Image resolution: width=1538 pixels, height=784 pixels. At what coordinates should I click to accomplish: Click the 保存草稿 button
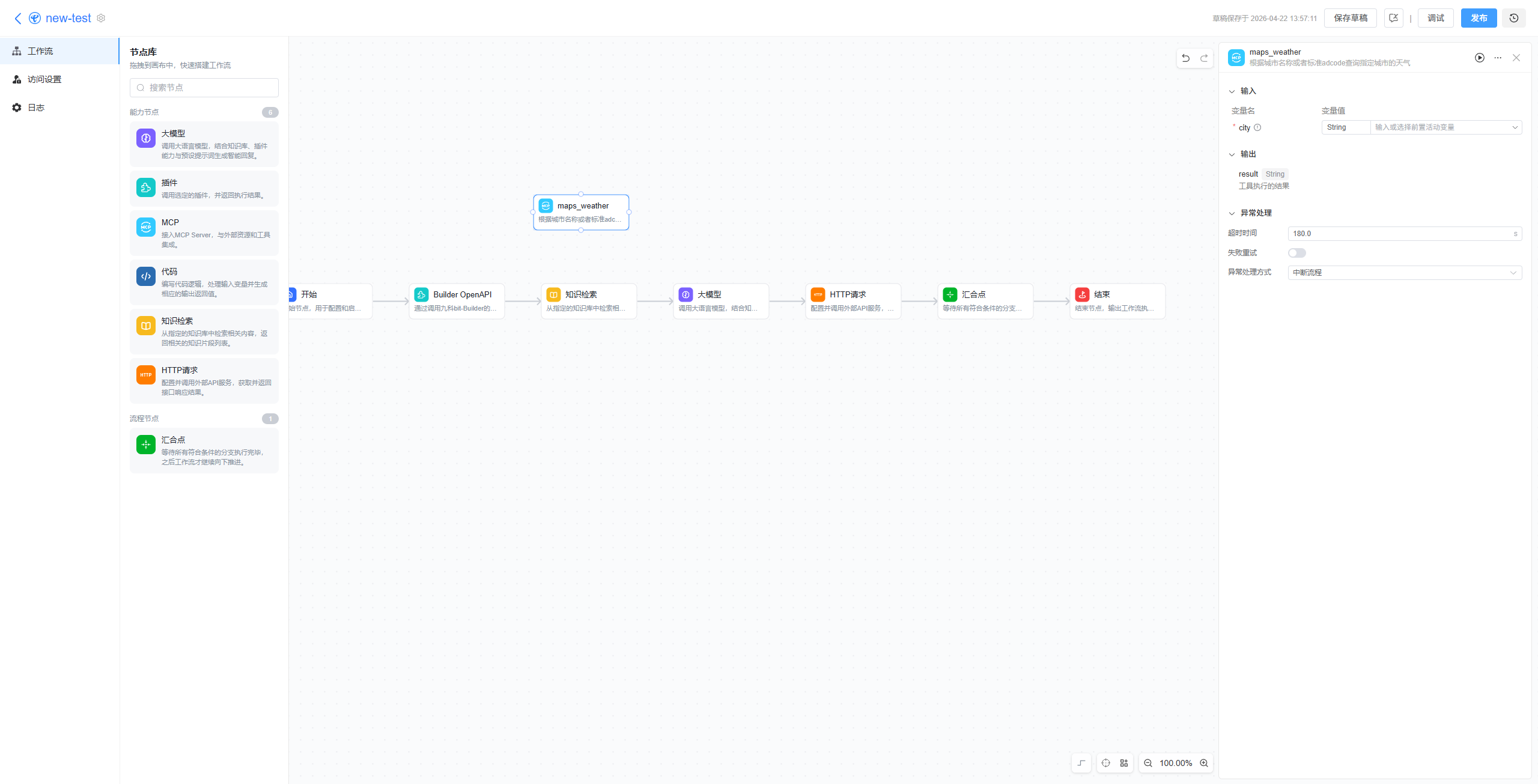(1351, 18)
